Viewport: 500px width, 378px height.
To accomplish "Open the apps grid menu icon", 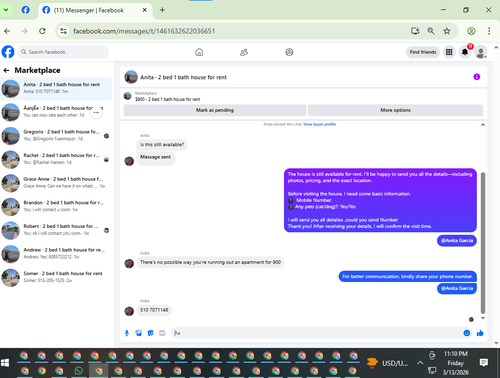I will click(449, 52).
